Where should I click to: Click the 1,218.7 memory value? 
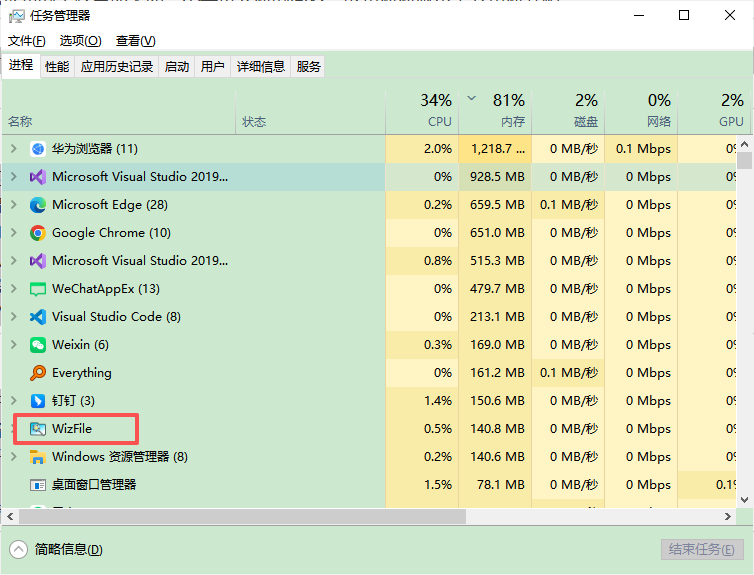click(x=495, y=149)
